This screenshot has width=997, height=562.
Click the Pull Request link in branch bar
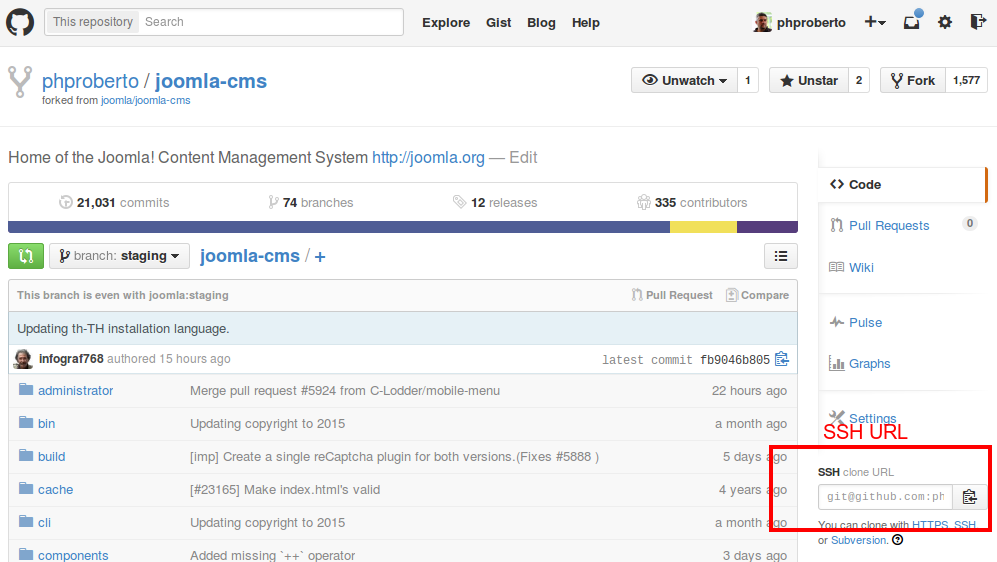pyautogui.click(x=672, y=295)
